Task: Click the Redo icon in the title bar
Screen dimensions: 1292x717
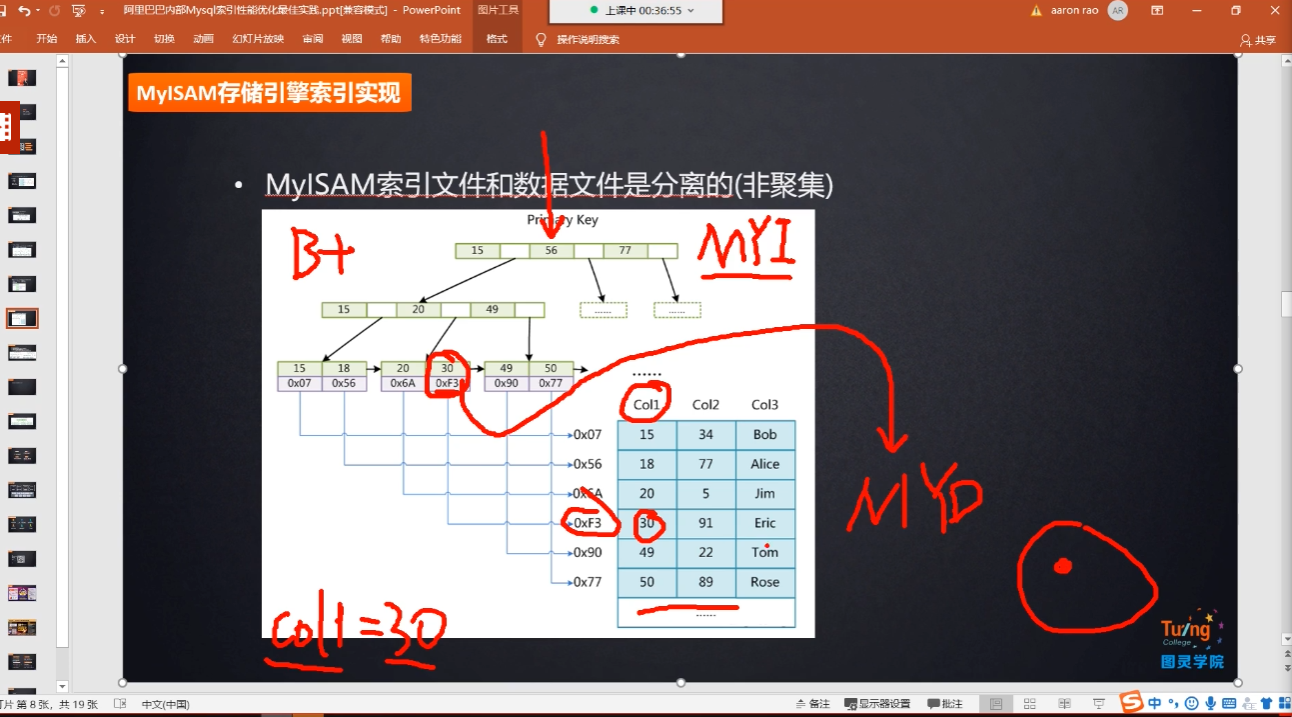Action: point(53,10)
